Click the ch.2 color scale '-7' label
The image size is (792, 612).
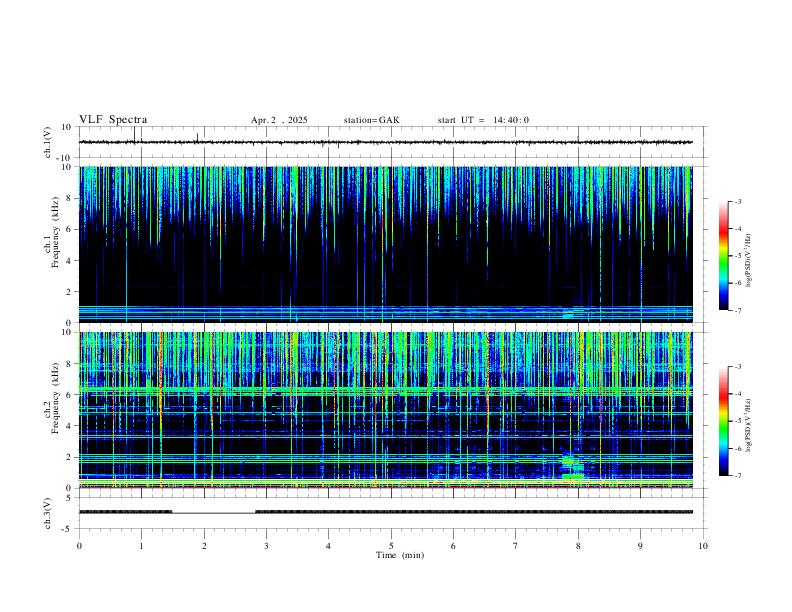(737, 476)
